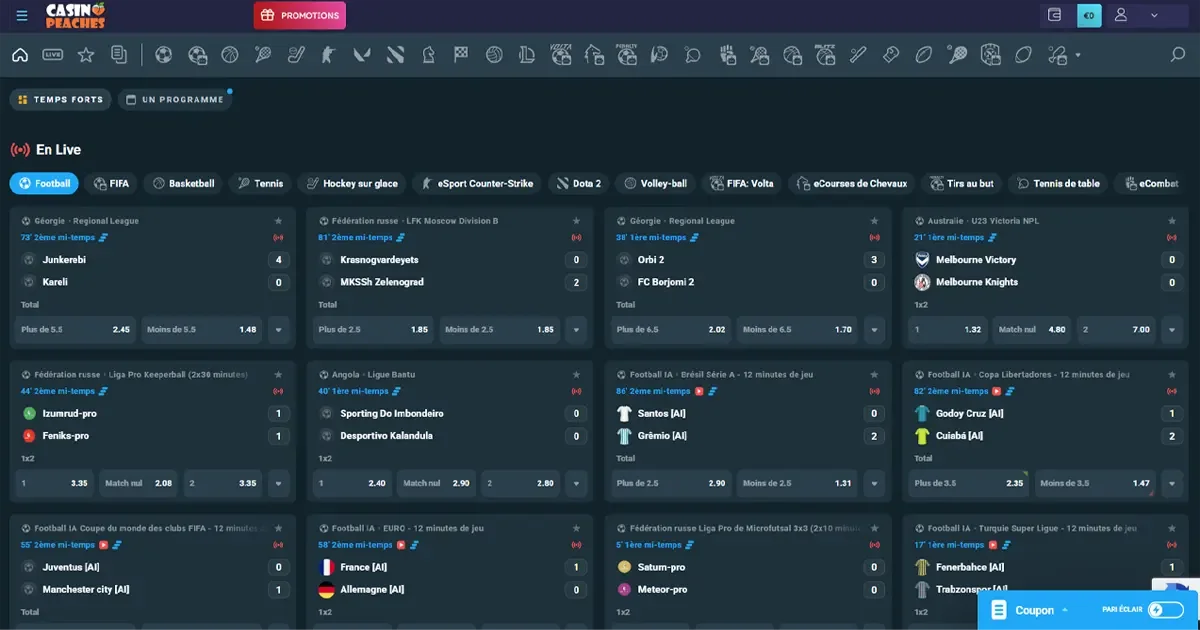Select the Penalty football icon

click(627, 54)
